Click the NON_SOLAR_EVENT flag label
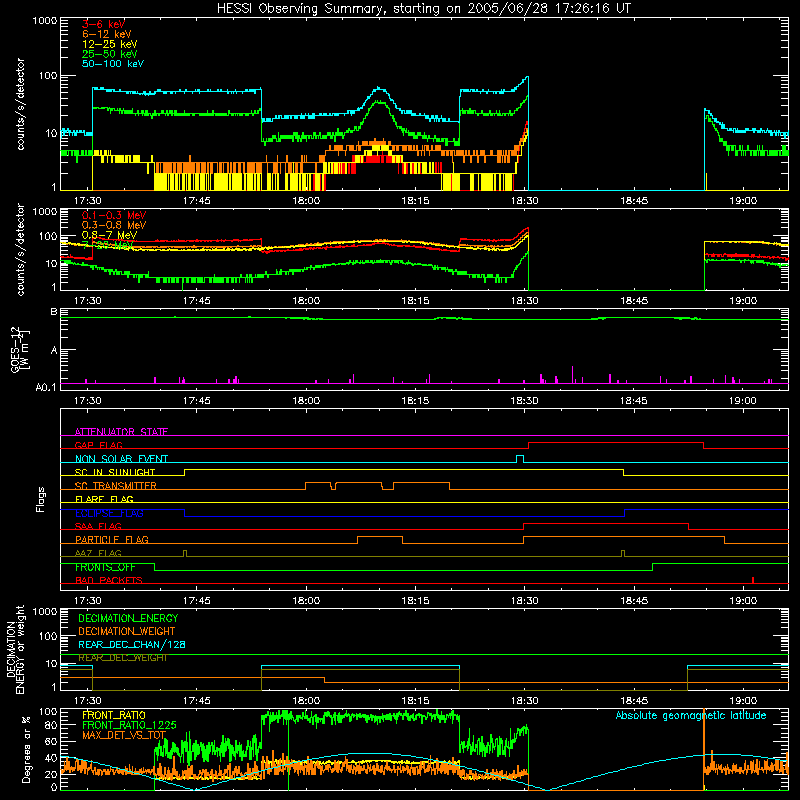 [x=121, y=459]
